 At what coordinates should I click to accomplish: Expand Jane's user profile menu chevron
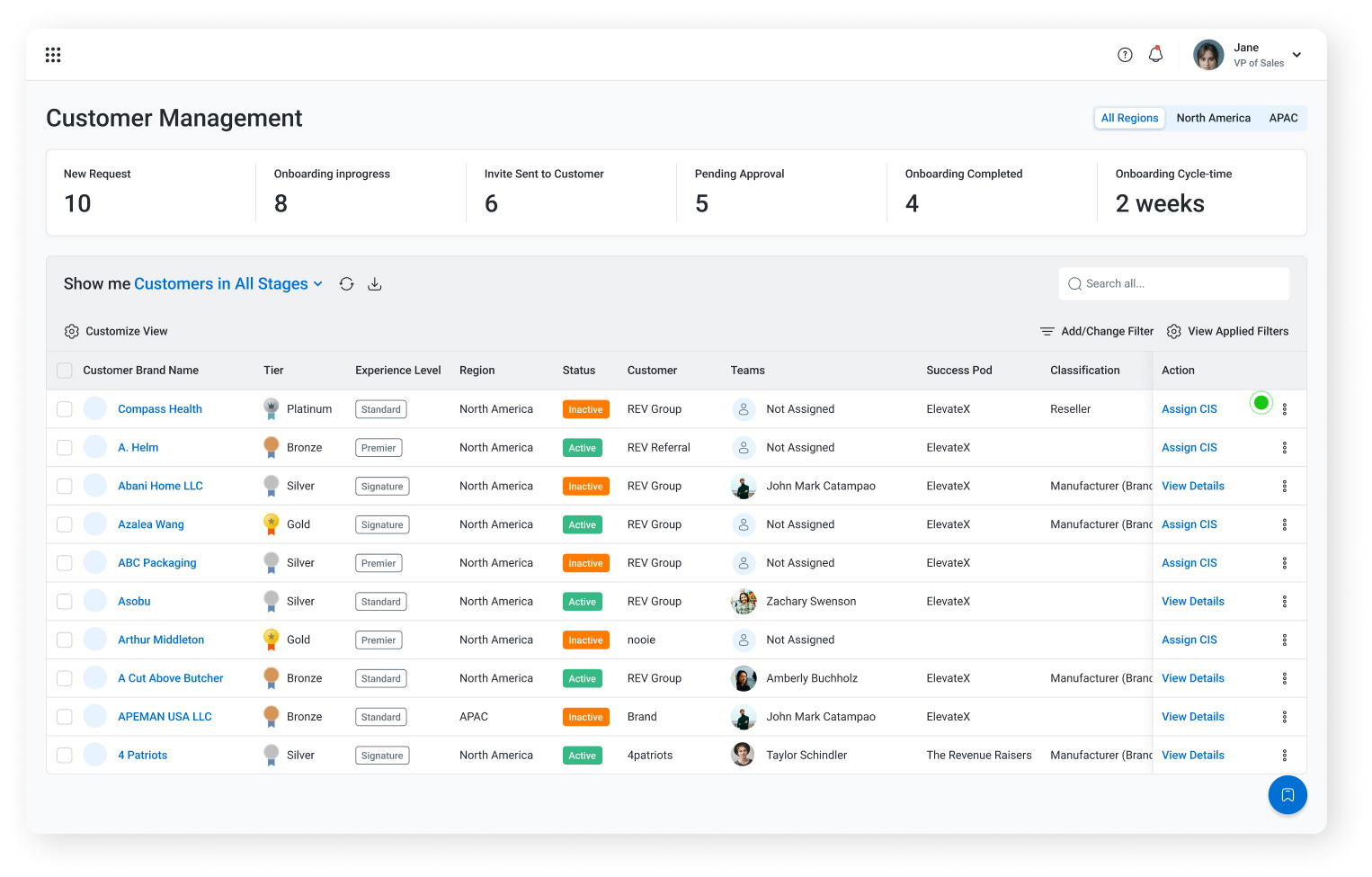[1296, 55]
